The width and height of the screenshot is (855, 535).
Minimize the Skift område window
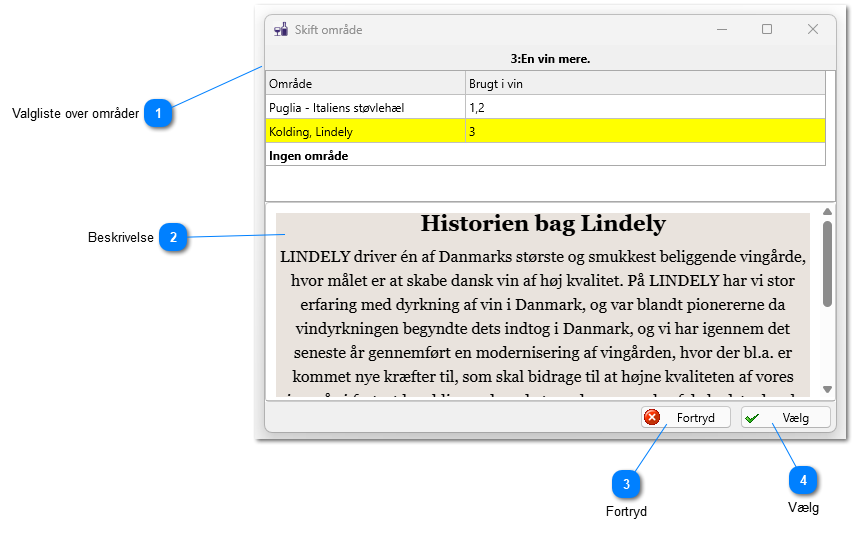(x=722, y=29)
